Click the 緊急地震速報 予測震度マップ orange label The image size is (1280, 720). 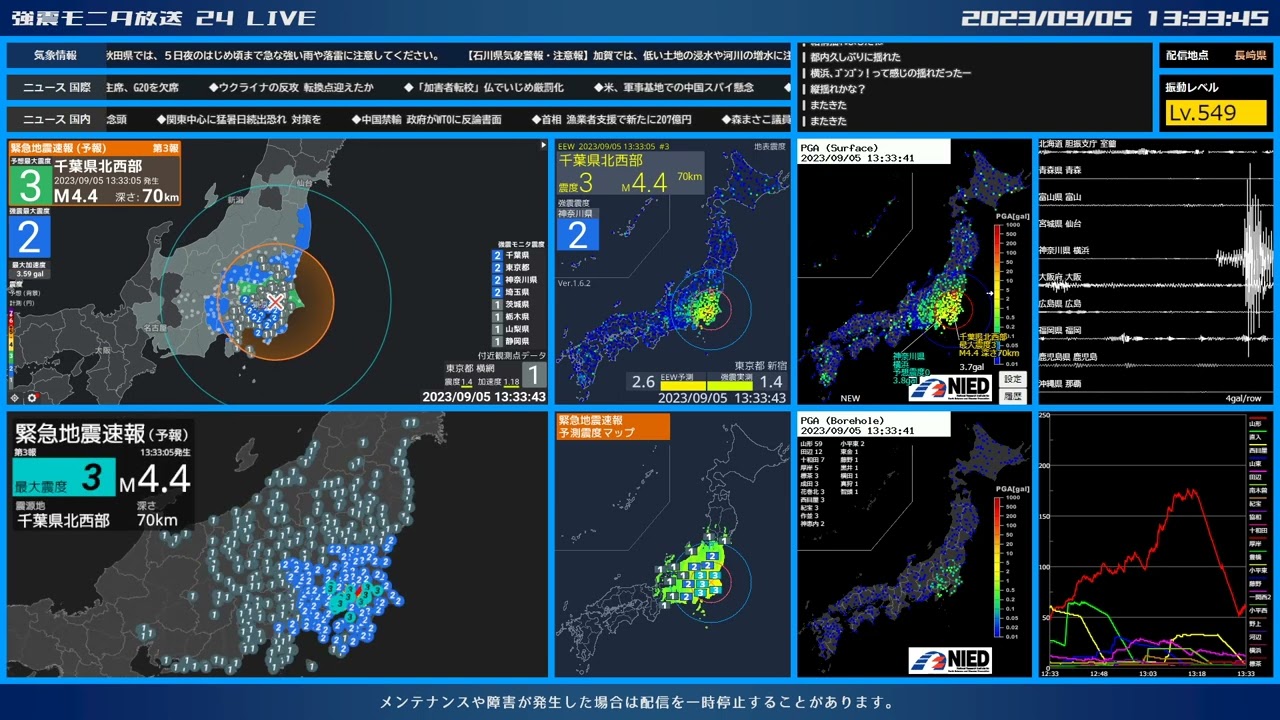(x=612, y=427)
